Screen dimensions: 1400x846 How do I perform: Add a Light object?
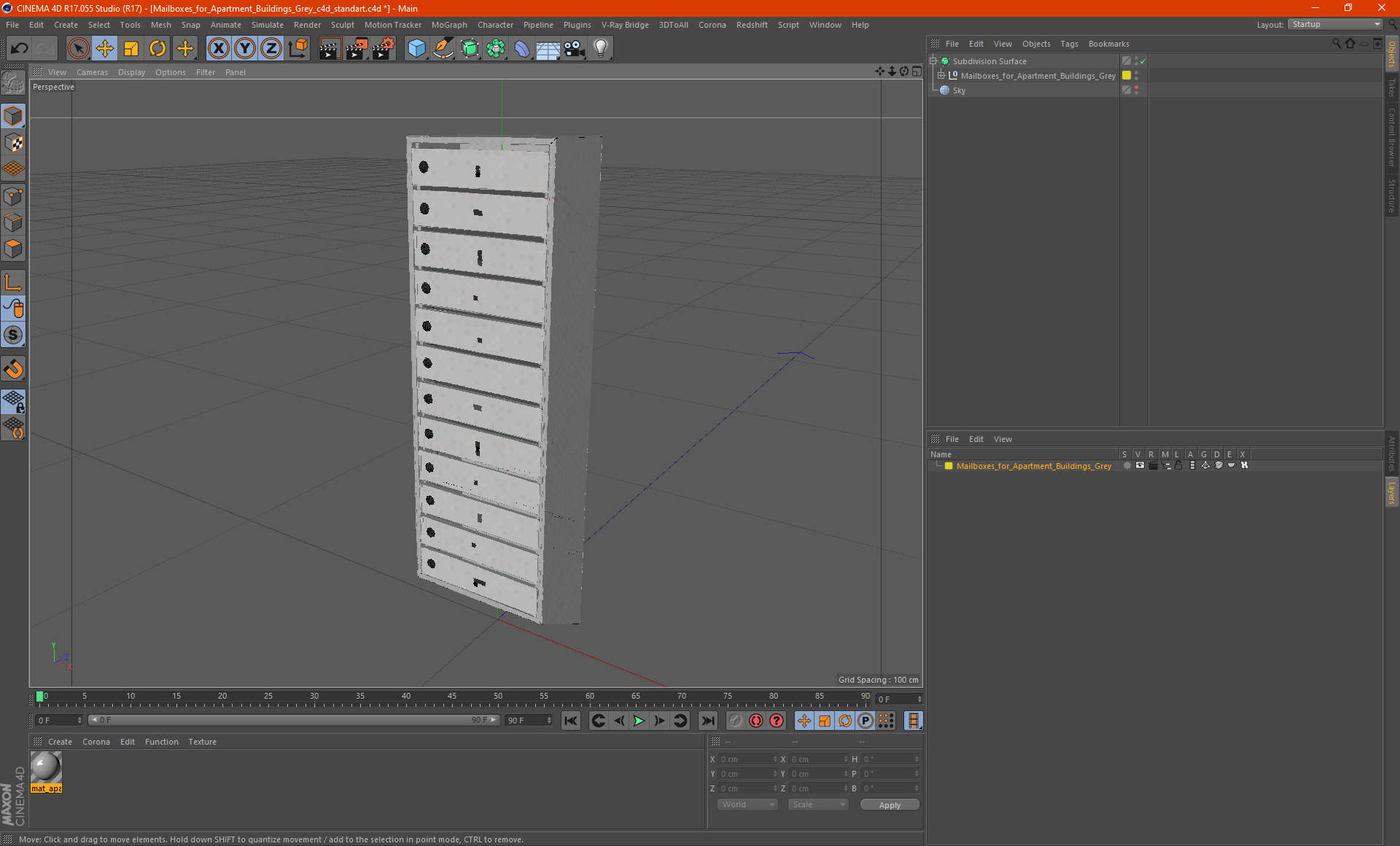(x=601, y=49)
